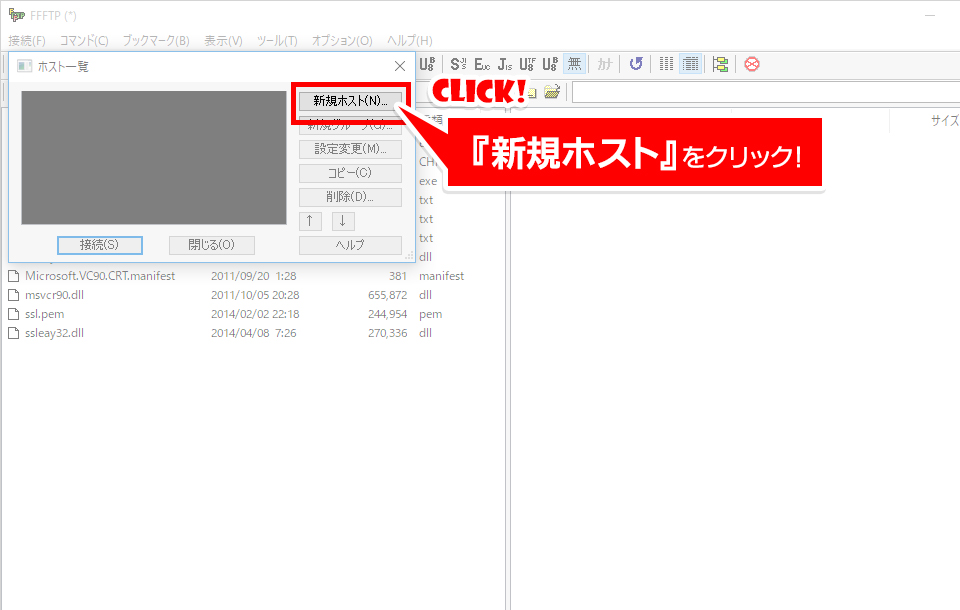The image size is (960, 610).
Task: Click date 2014/04/08 7:26
Action: pos(253,333)
